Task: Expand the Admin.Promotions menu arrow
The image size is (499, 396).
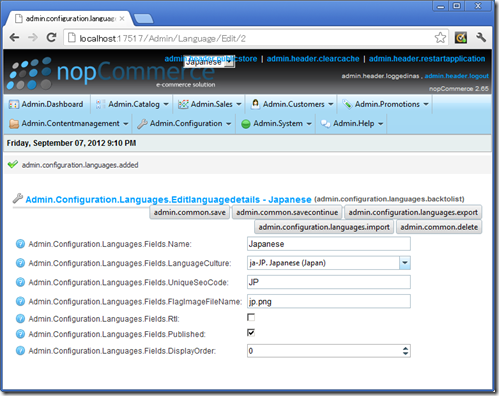Action: pos(426,104)
